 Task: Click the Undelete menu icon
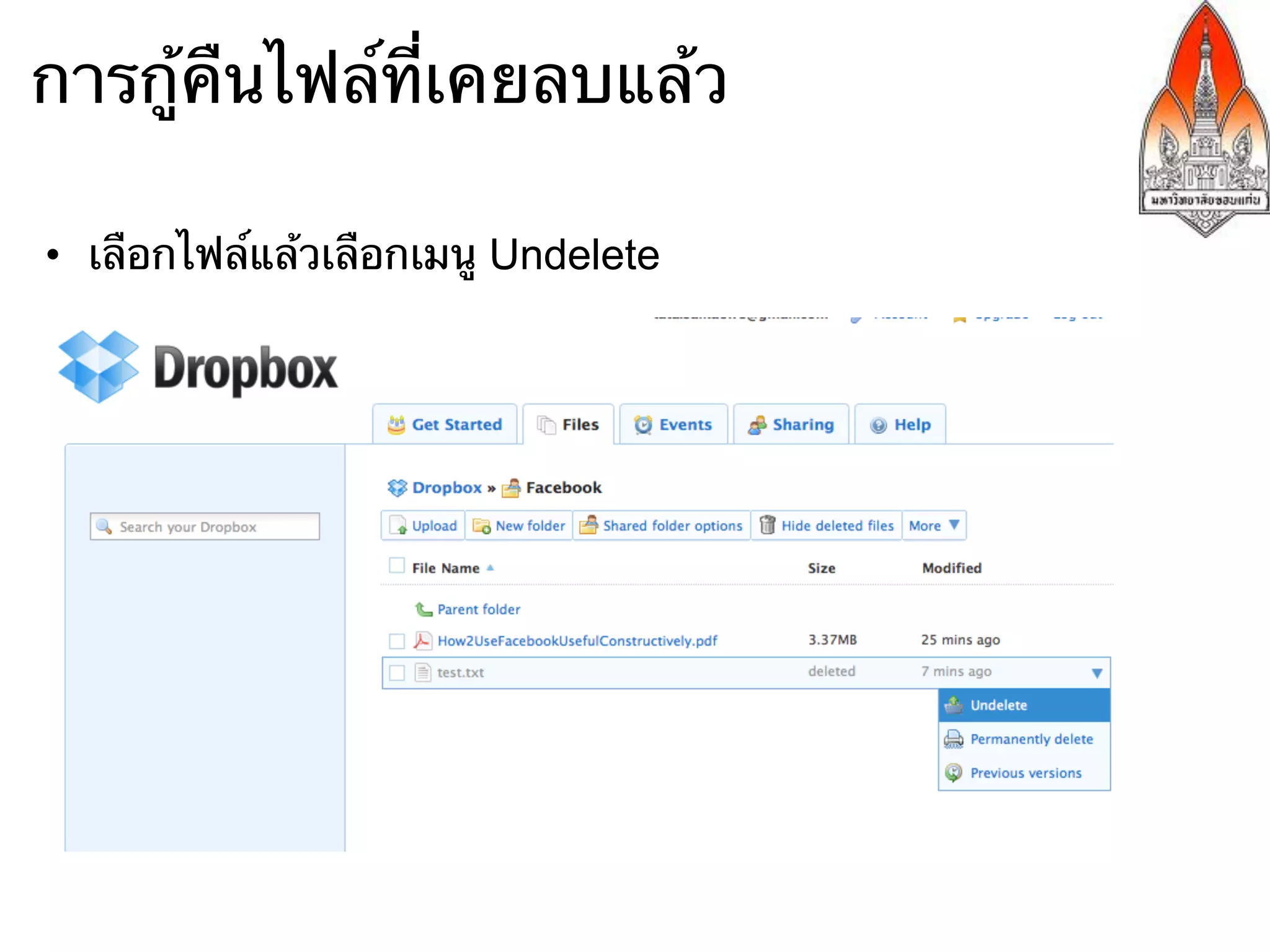(x=954, y=705)
